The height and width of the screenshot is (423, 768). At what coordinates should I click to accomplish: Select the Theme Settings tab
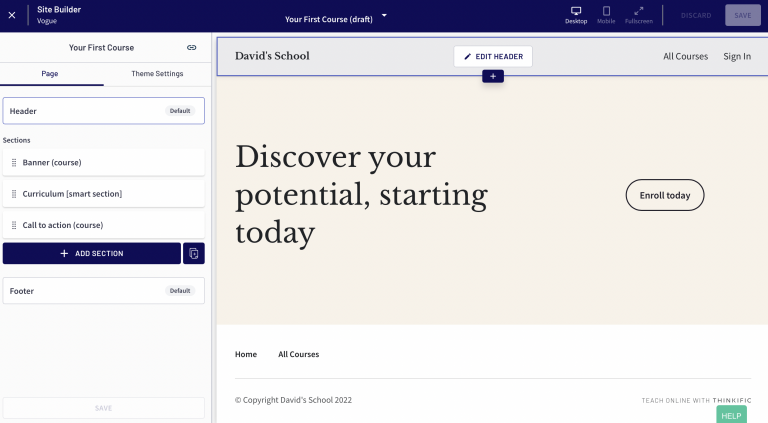point(157,73)
